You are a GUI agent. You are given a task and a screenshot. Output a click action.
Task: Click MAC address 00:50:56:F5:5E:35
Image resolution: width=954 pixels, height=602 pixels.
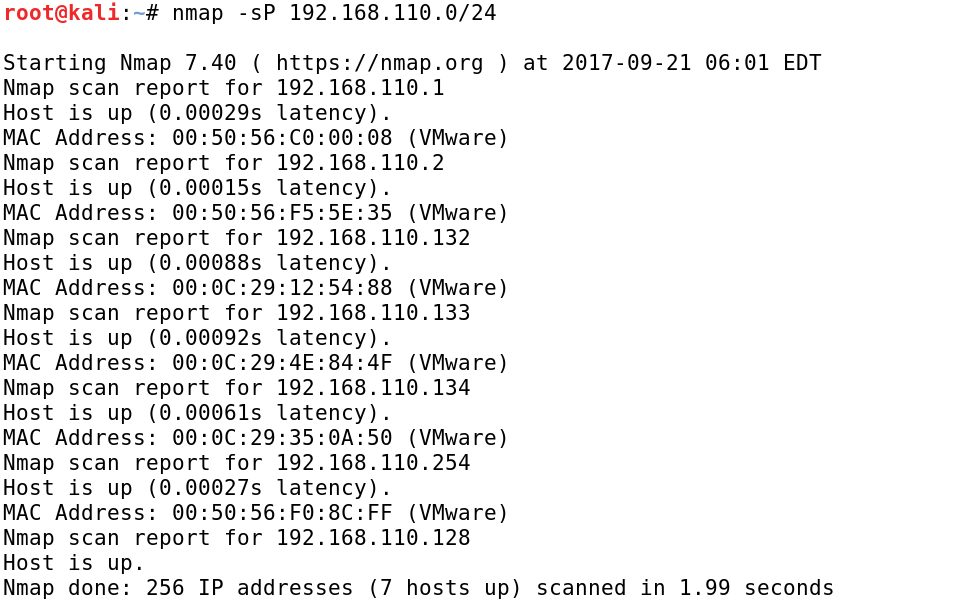pos(282,213)
